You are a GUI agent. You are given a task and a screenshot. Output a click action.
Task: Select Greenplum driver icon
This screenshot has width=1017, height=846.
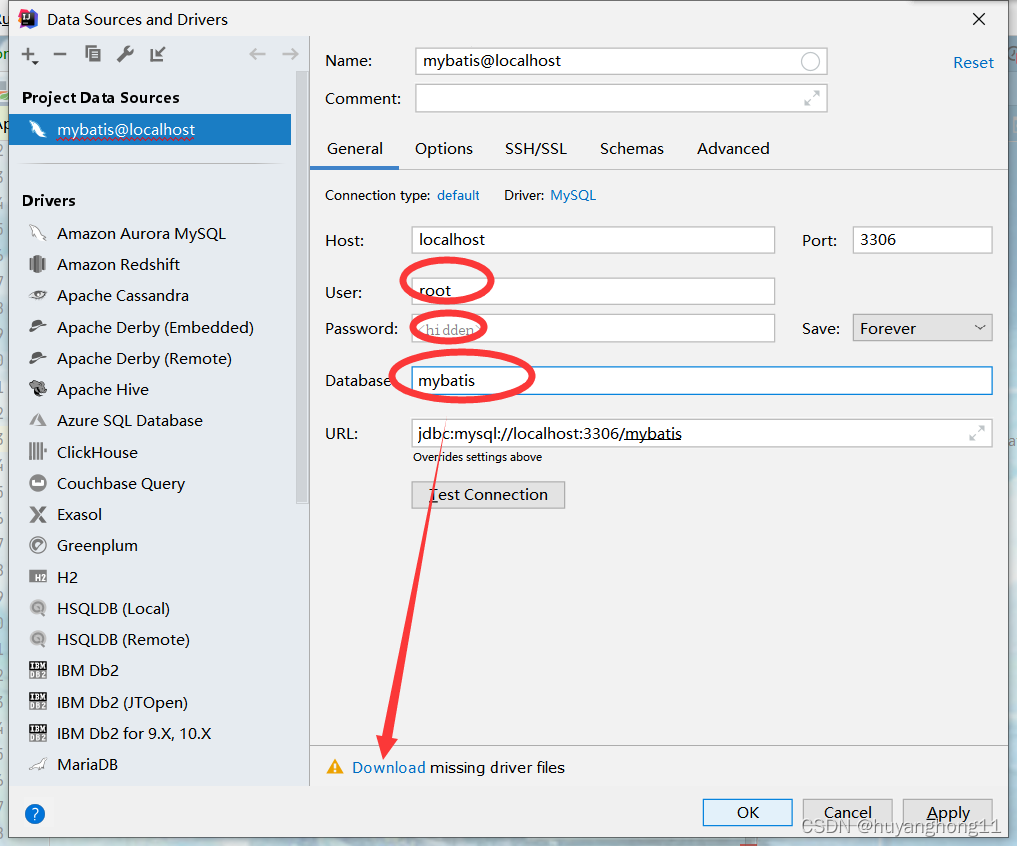pos(38,546)
